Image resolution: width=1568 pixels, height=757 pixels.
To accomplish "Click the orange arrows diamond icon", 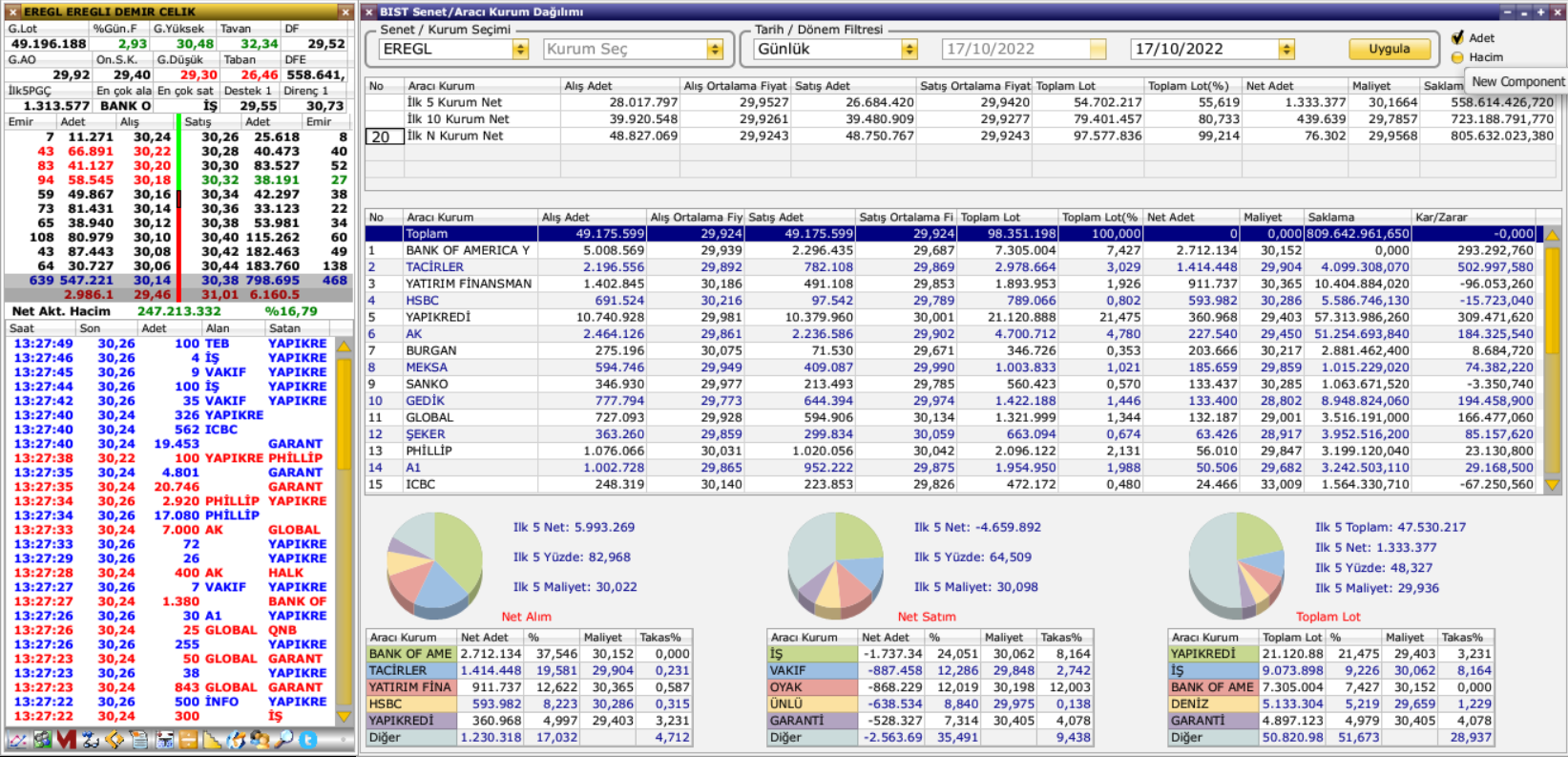I will point(115,740).
